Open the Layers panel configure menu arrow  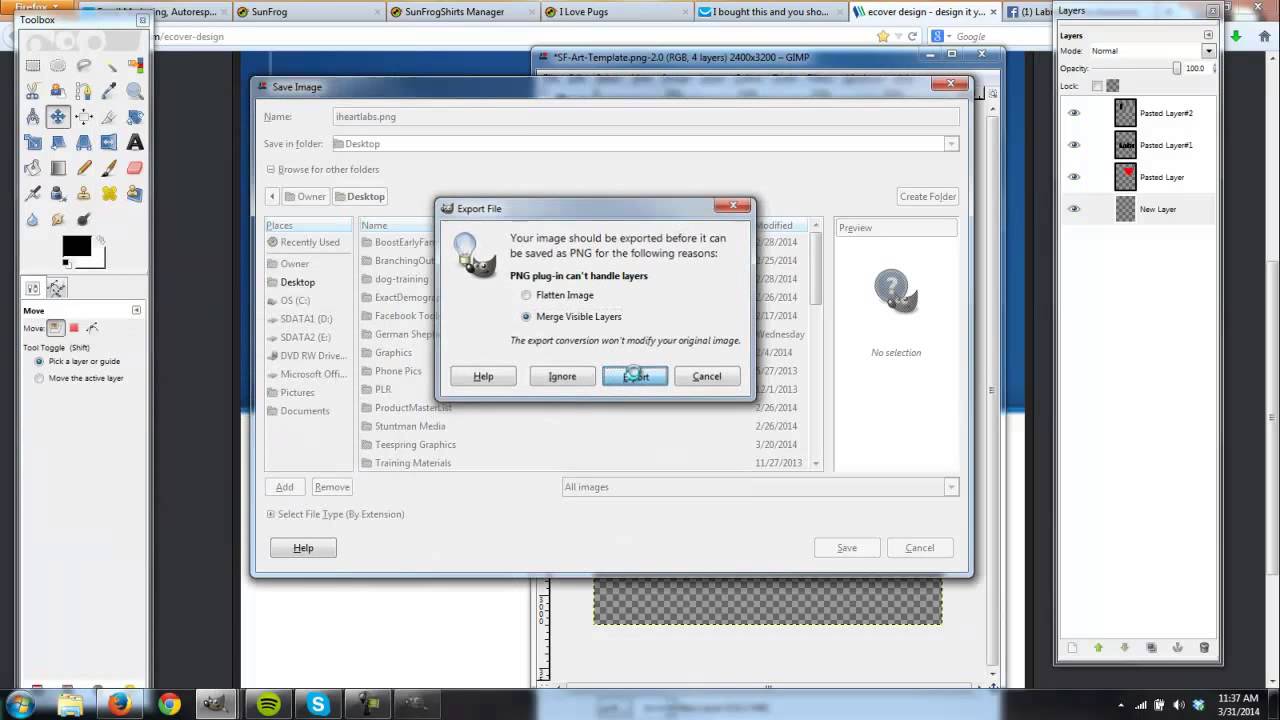coord(1208,35)
